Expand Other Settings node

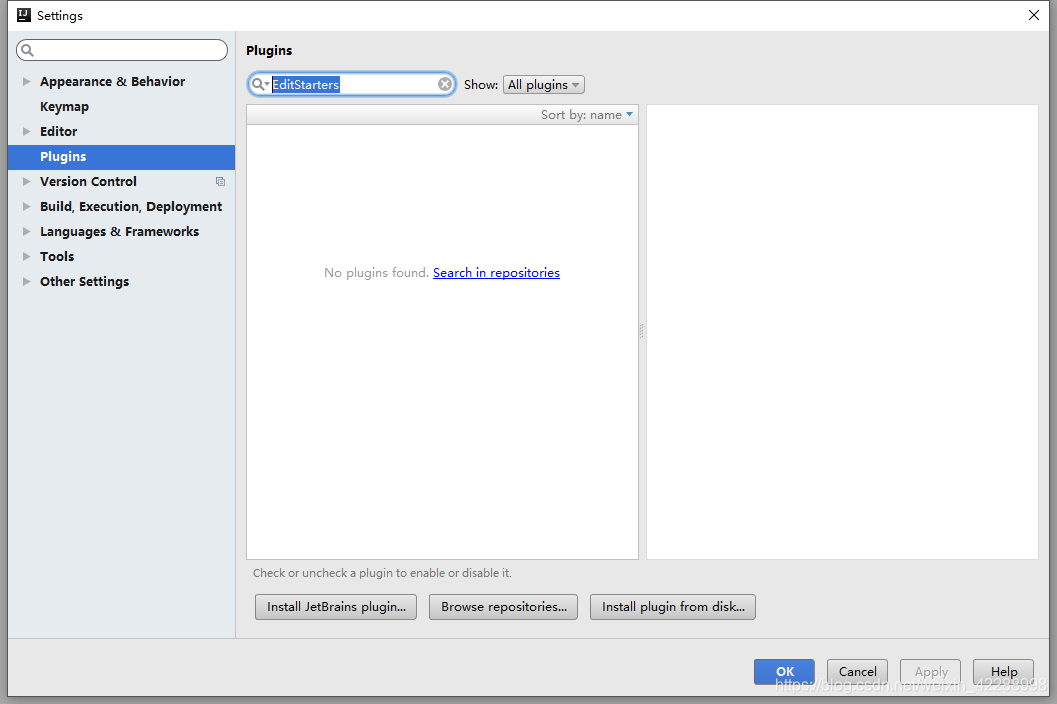(x=26, y=281)
